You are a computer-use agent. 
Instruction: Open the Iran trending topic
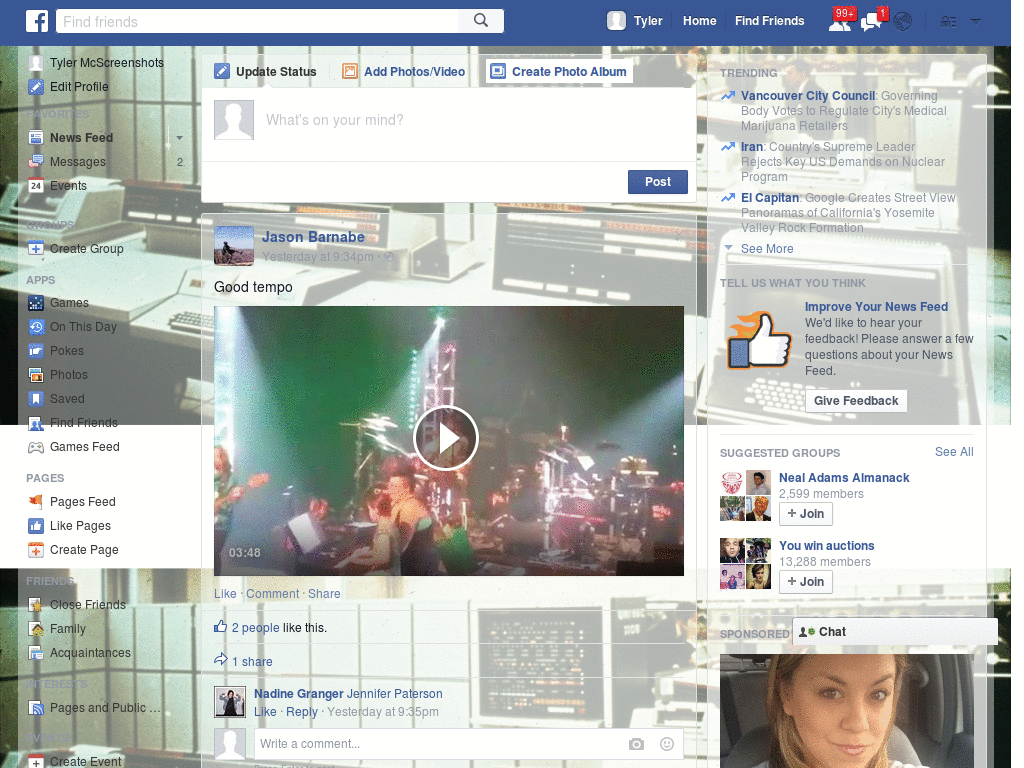coord(752,147)
